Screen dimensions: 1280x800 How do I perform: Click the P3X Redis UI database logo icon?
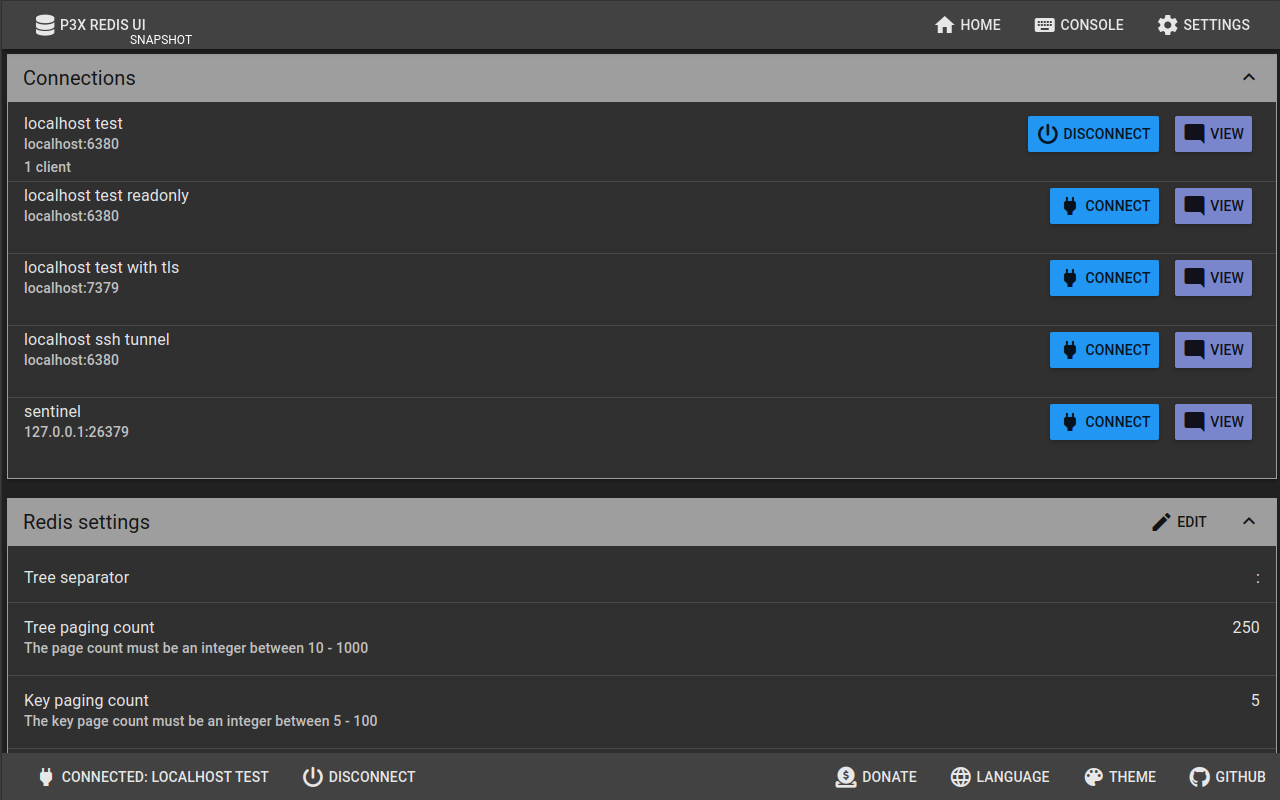click(45, 25)
